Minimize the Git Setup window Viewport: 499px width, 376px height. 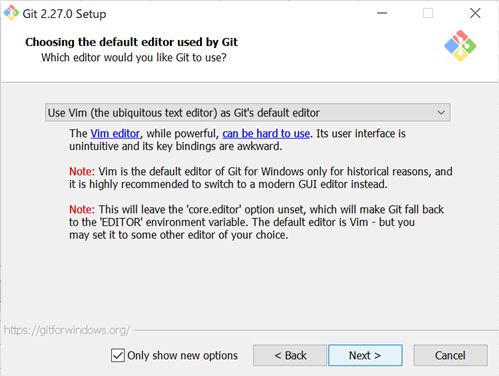[382, 13]
